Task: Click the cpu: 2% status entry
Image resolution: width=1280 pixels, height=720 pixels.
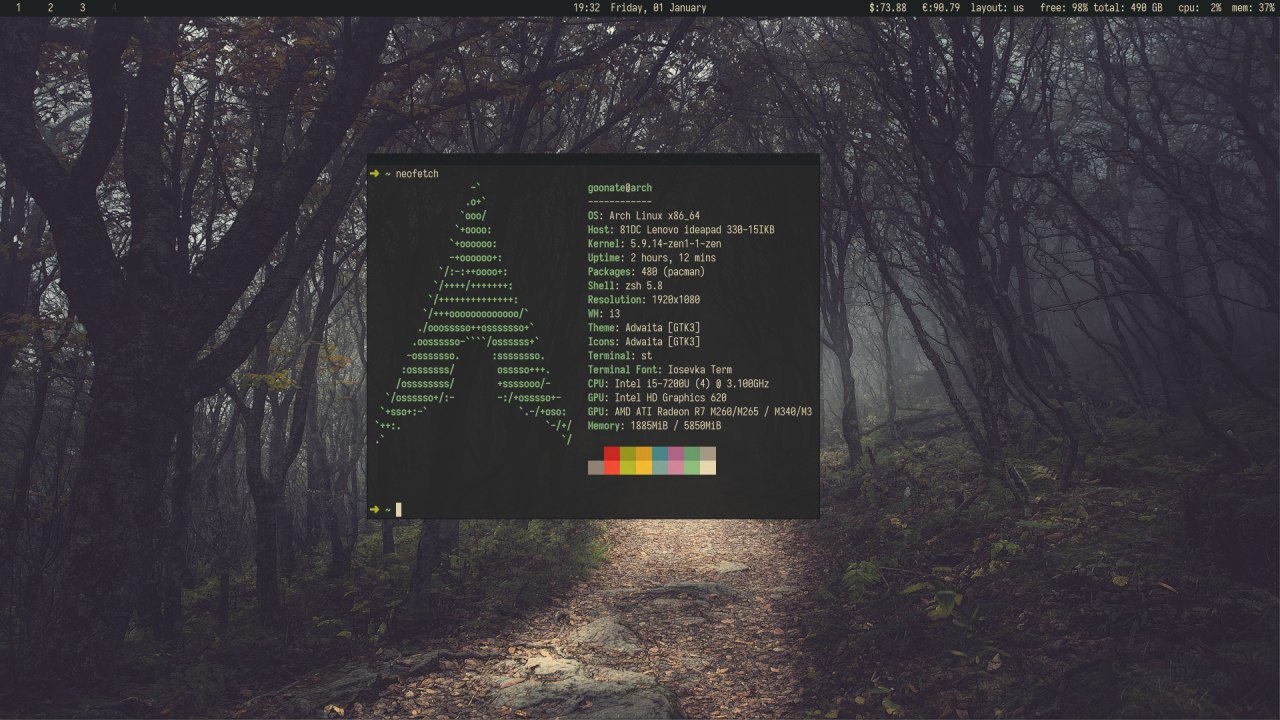Action: [1200, 7]
